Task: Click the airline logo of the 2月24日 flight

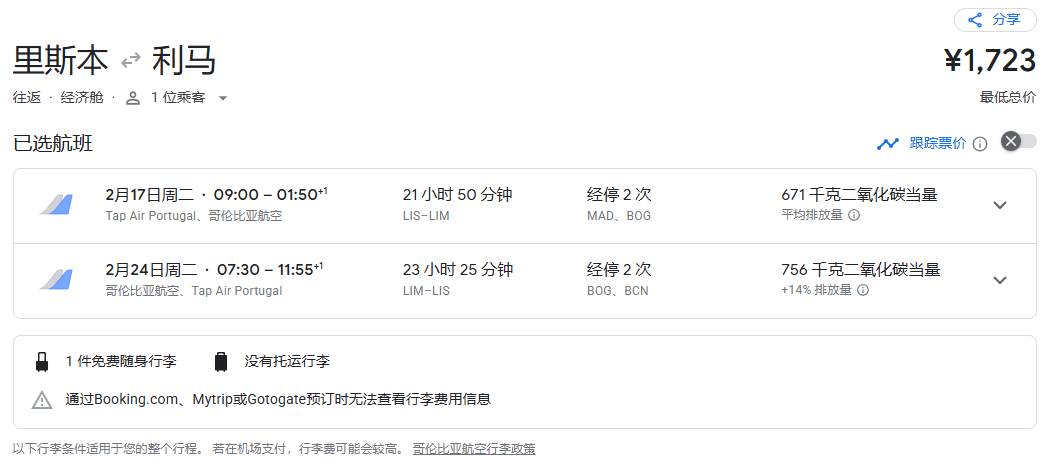Action: [x=56, y=279]
